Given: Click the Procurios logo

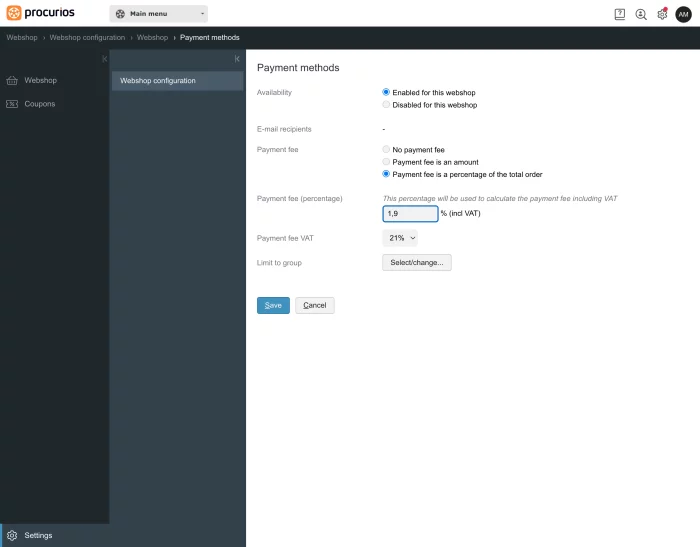Looking at the screenshot, I should (x=41, y=13).
